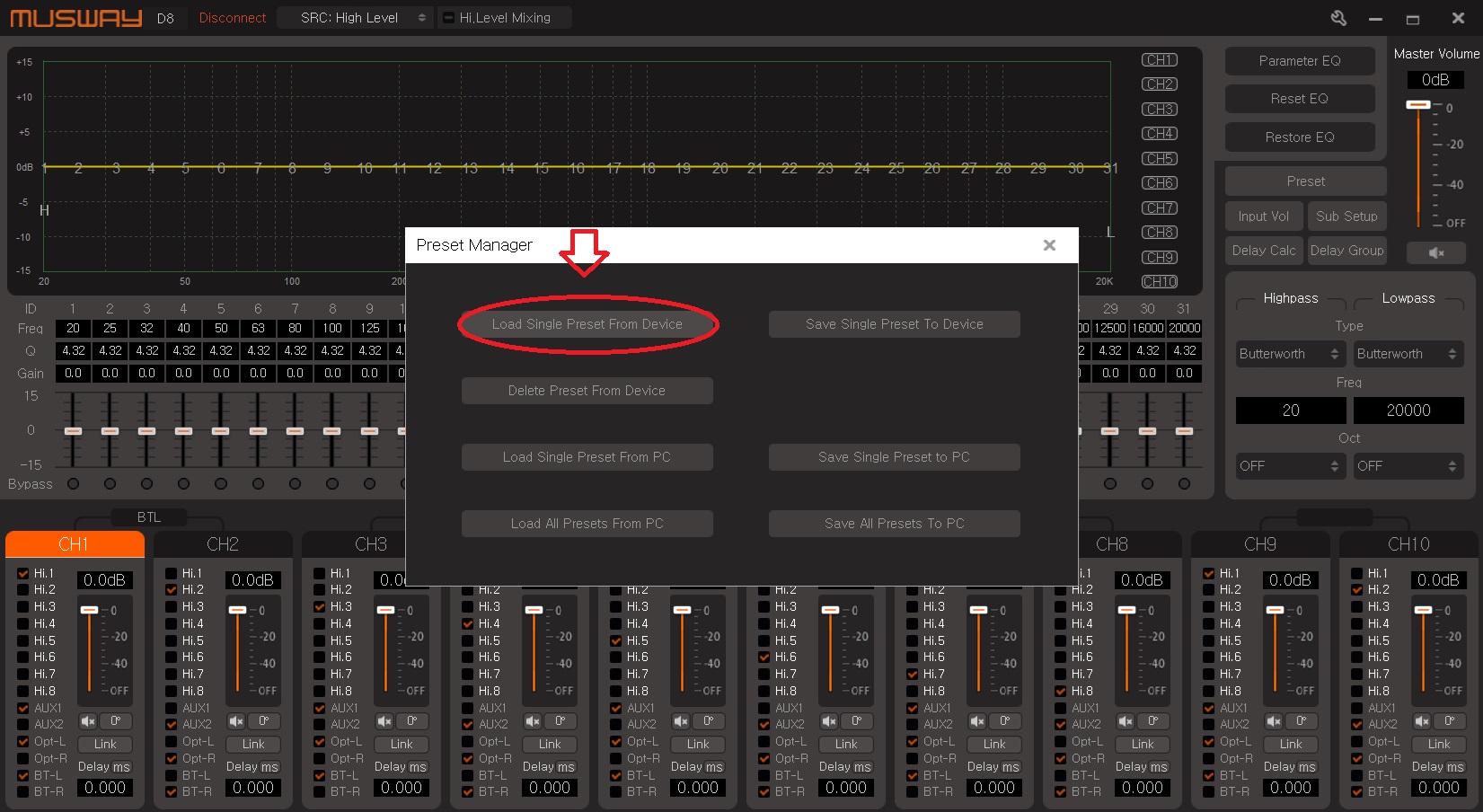The width and height of the screenshot is (1483, 812).
Task: Mute channel CH3 with its speaker icon
Action: [x=384, y=721]
